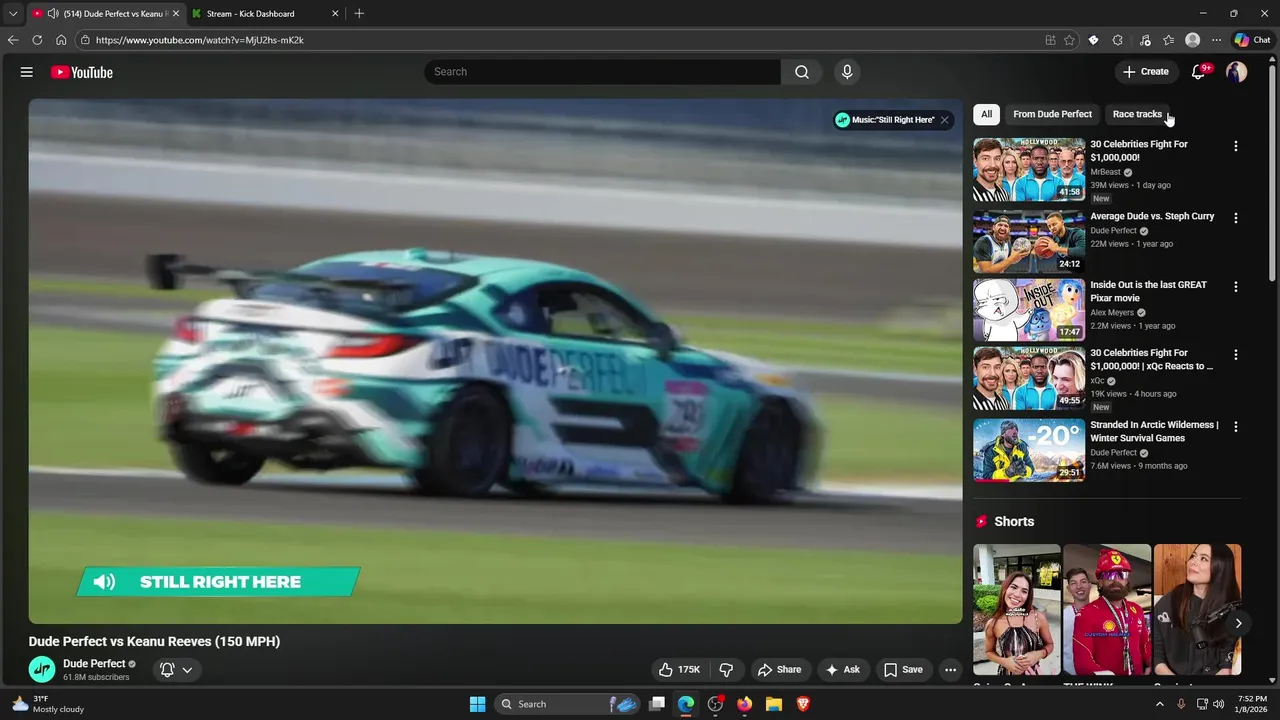Open browser extensions puzzle icon
This screenshot has width=1280, height=720.
click(x=1117, y=40)
